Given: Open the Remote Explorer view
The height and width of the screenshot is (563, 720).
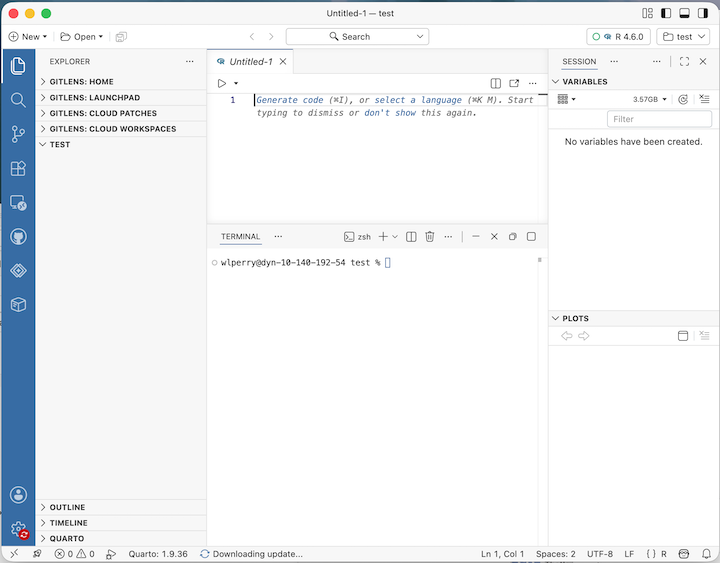Looking at the screenshot, I should click(x=18, y=203).
